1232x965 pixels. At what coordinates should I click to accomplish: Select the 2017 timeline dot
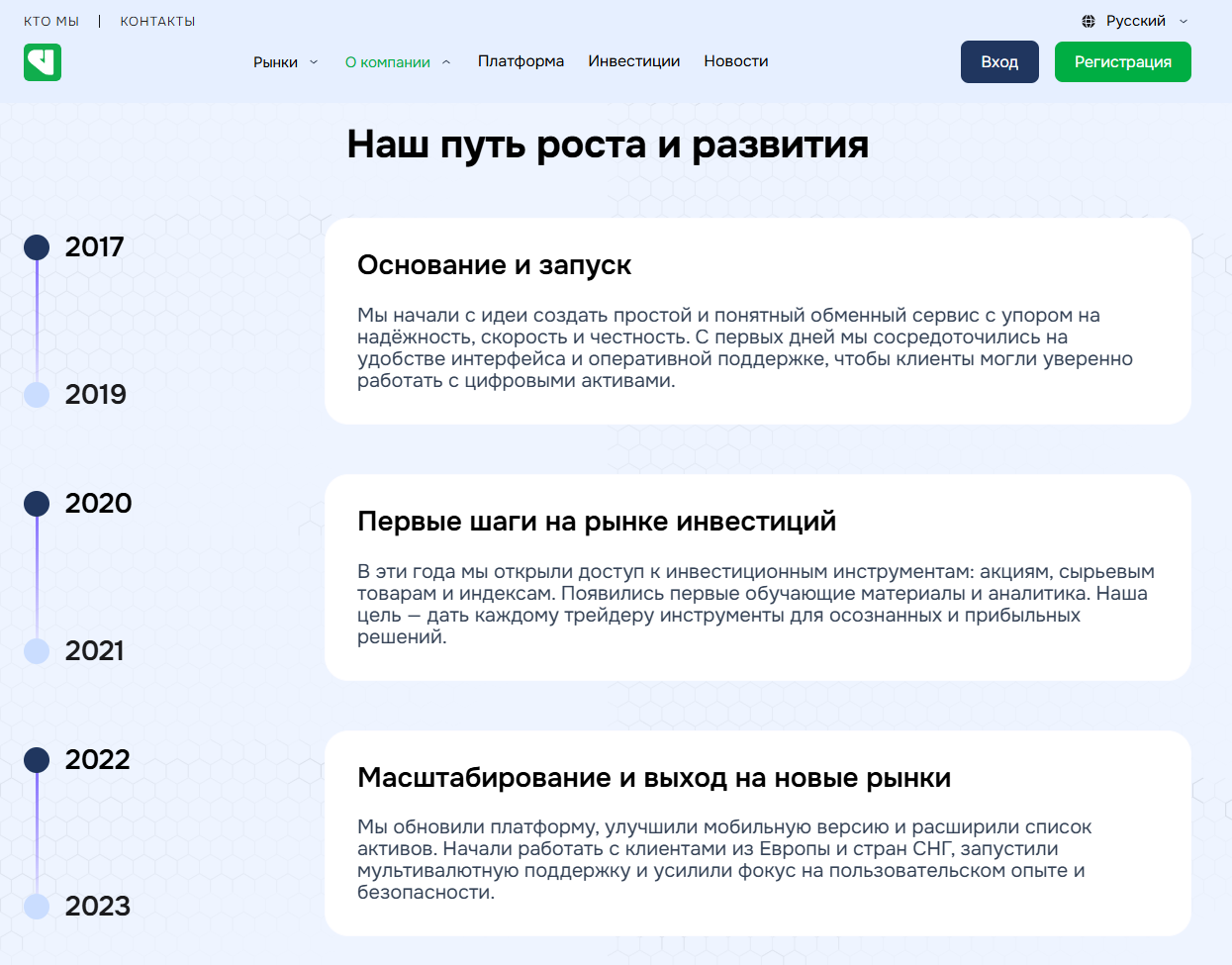coord(37,247)
